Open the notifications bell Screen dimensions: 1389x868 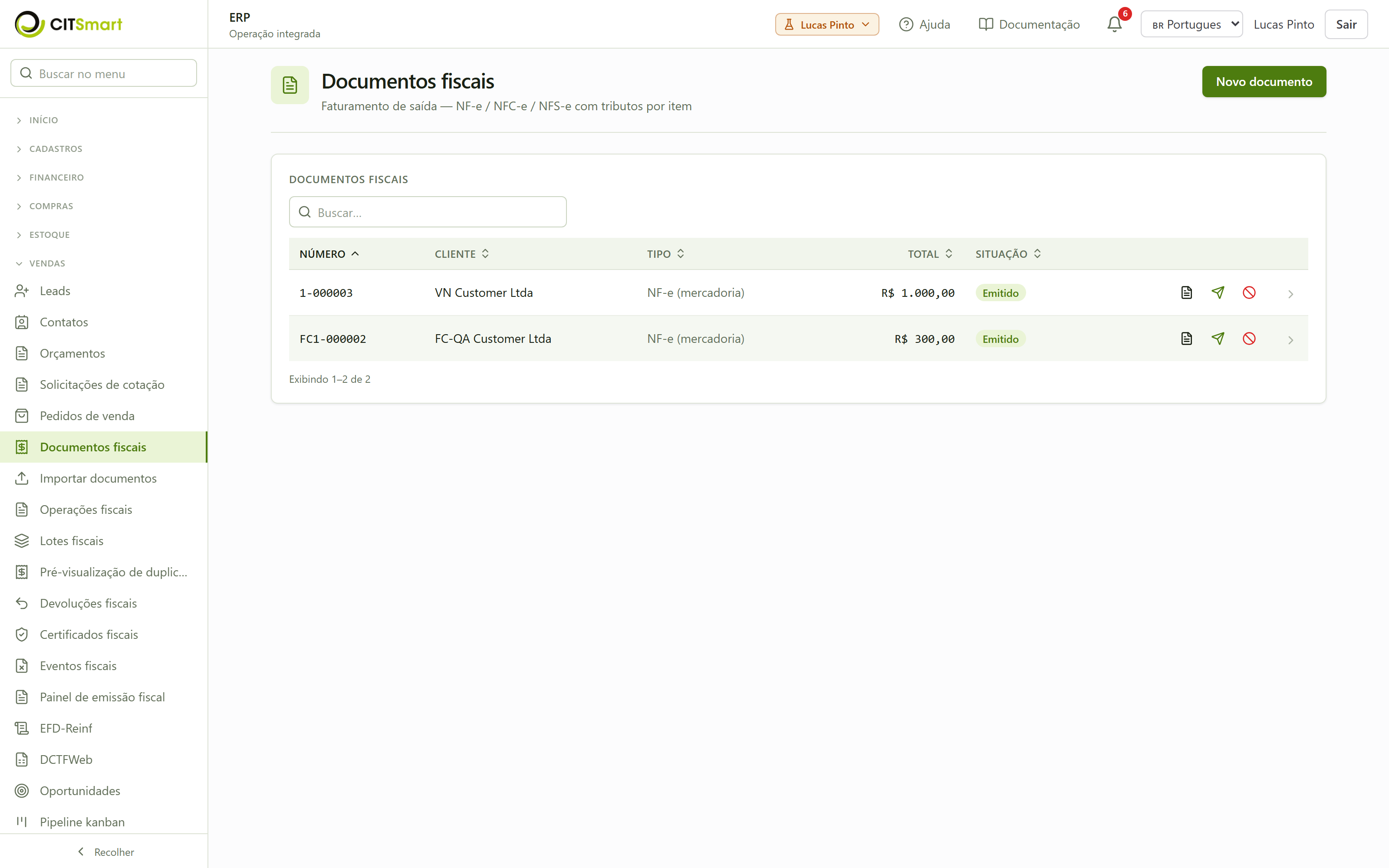pyautogui.click(x=1115, y=24)
